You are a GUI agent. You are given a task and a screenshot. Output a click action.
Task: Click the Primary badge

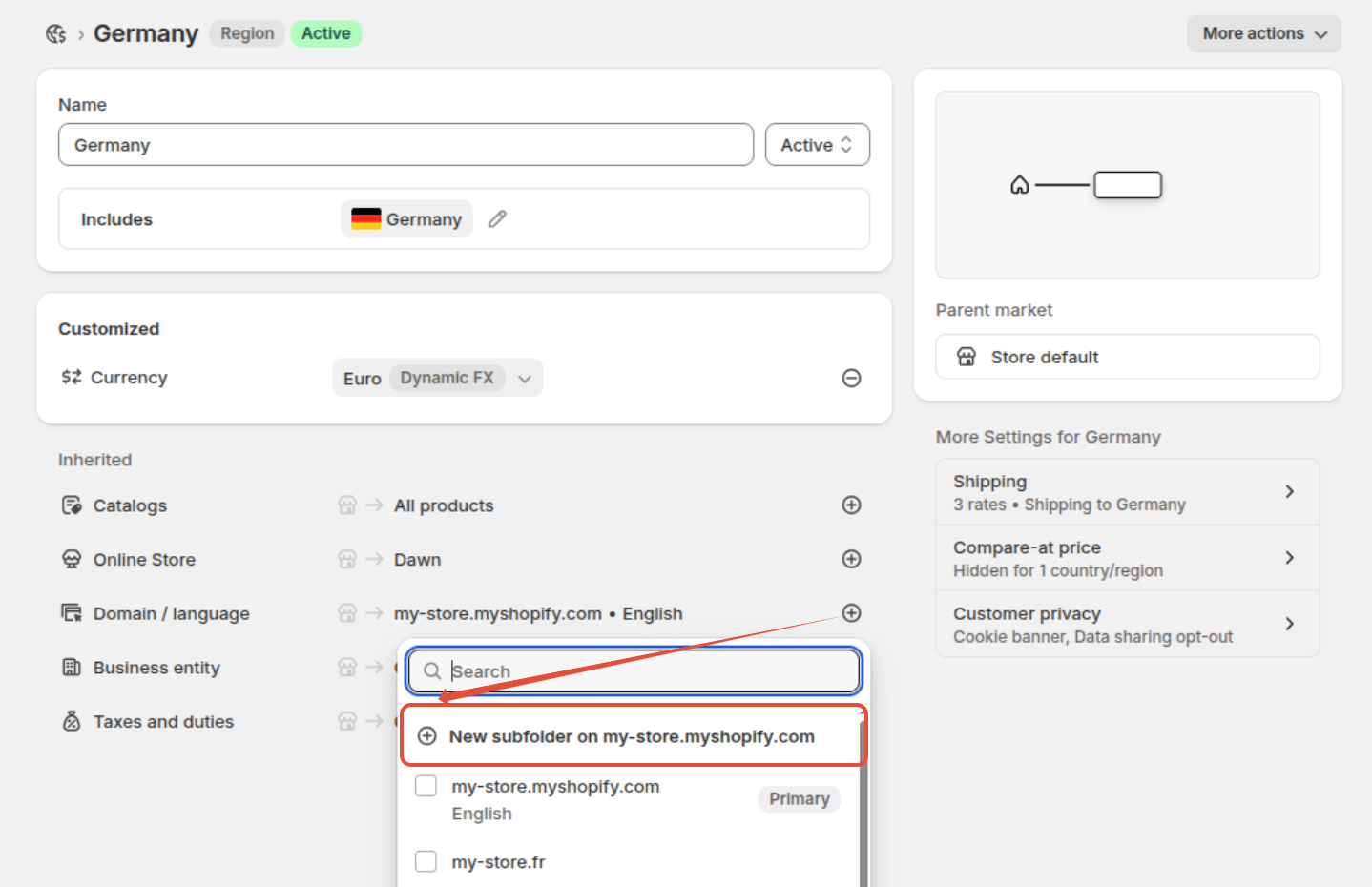(800, 799)
